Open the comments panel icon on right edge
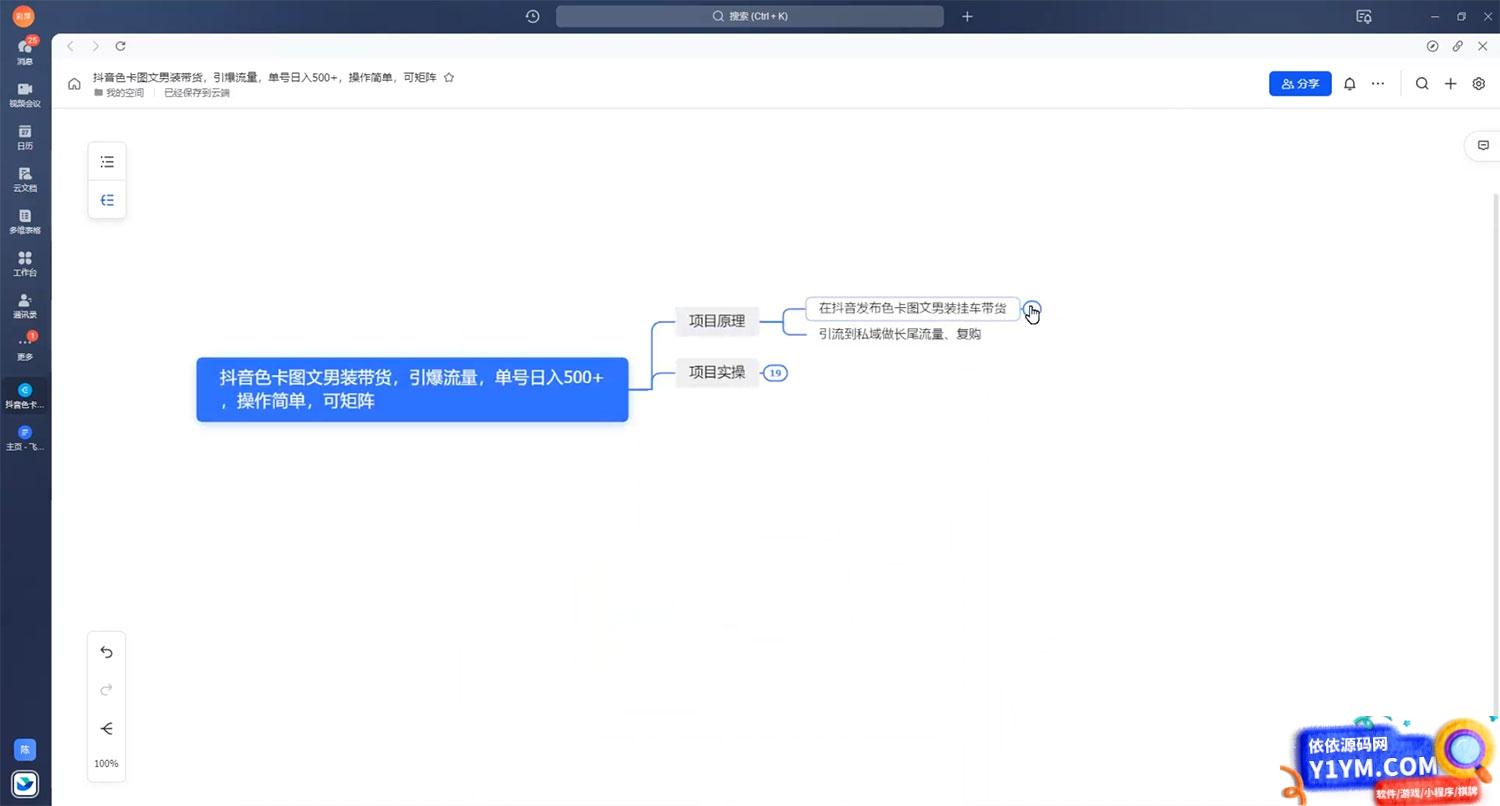The width and height of the screenshot is (1500, 806). click(x=1483, y=145)
